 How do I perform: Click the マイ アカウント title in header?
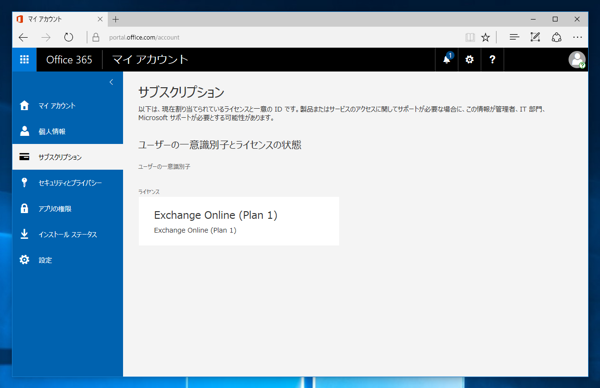point(150,59)
